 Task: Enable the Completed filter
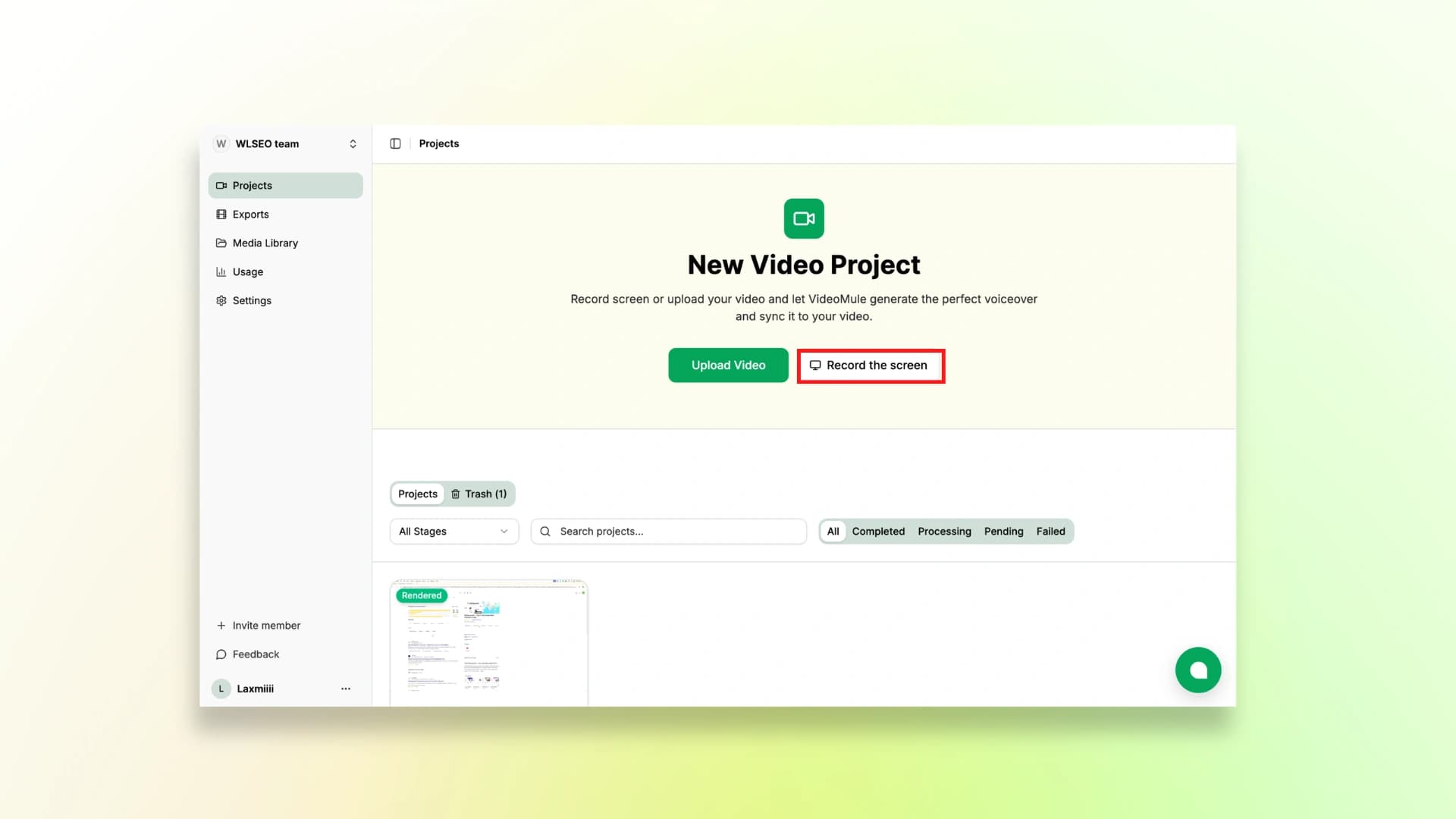(x=878, y=531)
